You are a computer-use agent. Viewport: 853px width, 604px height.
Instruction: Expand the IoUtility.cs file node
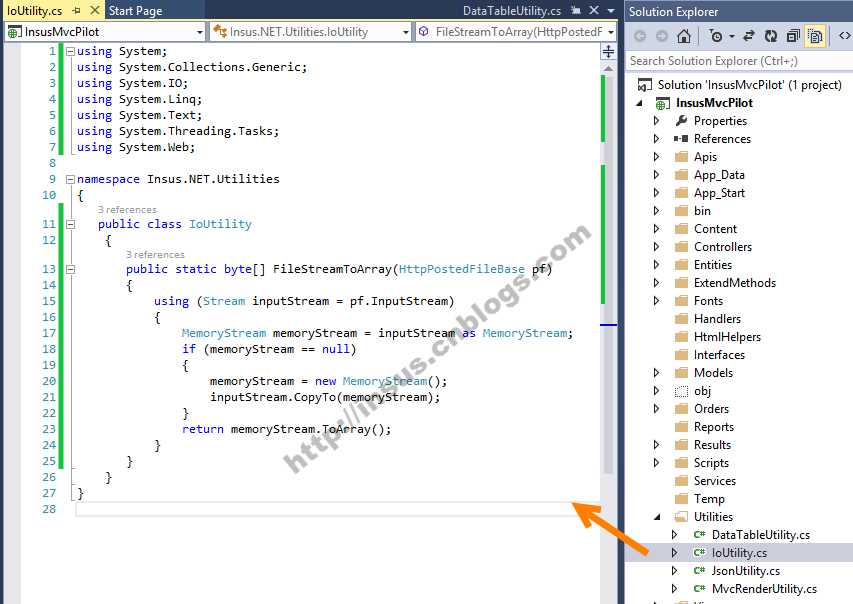click(x=675, y=552)
